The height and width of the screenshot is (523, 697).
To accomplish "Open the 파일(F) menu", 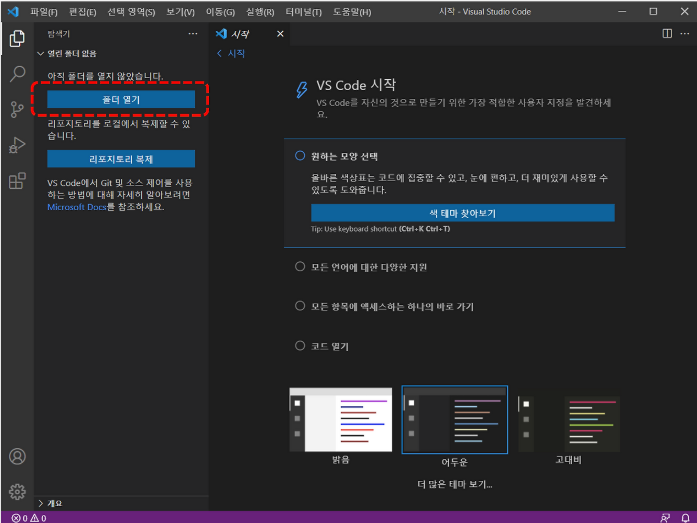I will [x=44, y=12].
